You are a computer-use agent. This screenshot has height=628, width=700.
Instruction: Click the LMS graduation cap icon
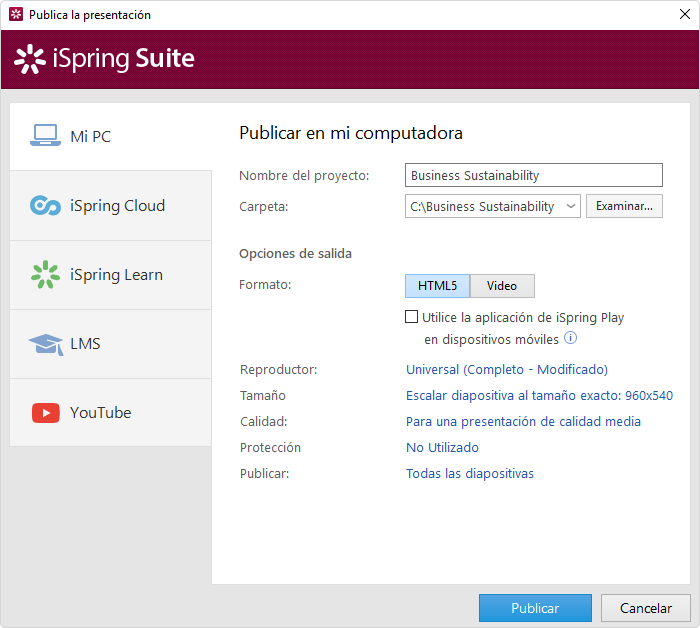[46, 344]
